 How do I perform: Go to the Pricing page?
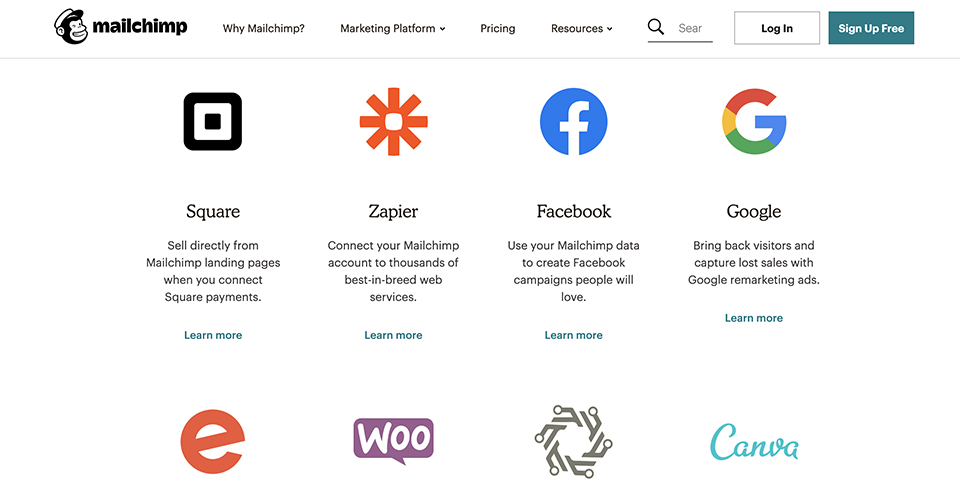click(x=498, y=29)
